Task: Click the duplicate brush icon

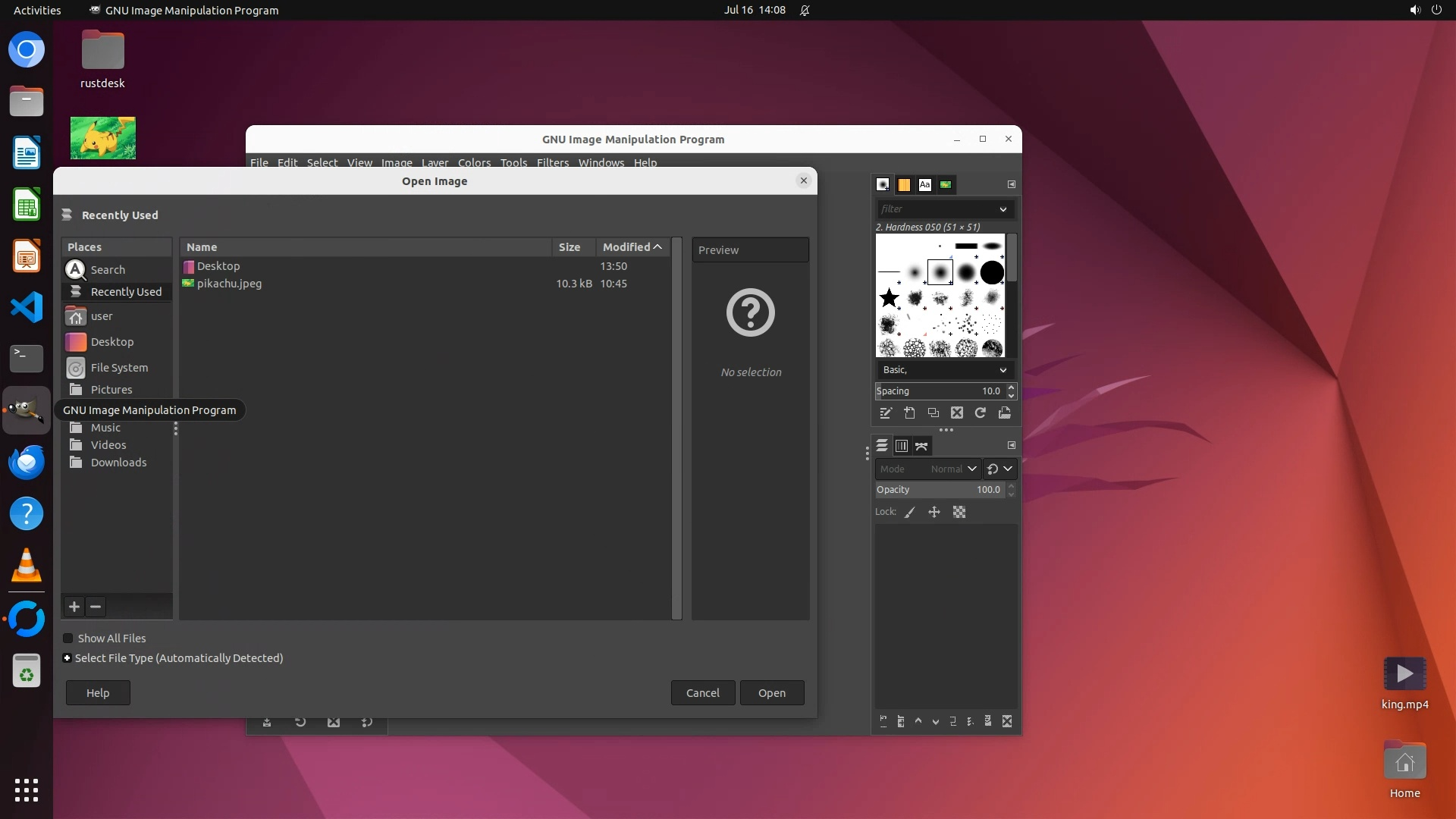Action: tap(934, 413)
